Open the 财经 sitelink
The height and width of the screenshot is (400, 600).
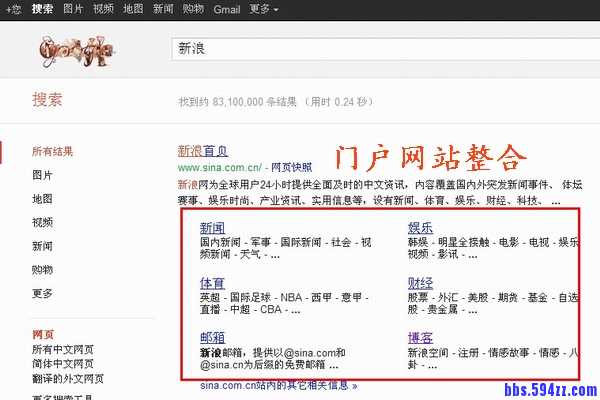click(420, 283)
